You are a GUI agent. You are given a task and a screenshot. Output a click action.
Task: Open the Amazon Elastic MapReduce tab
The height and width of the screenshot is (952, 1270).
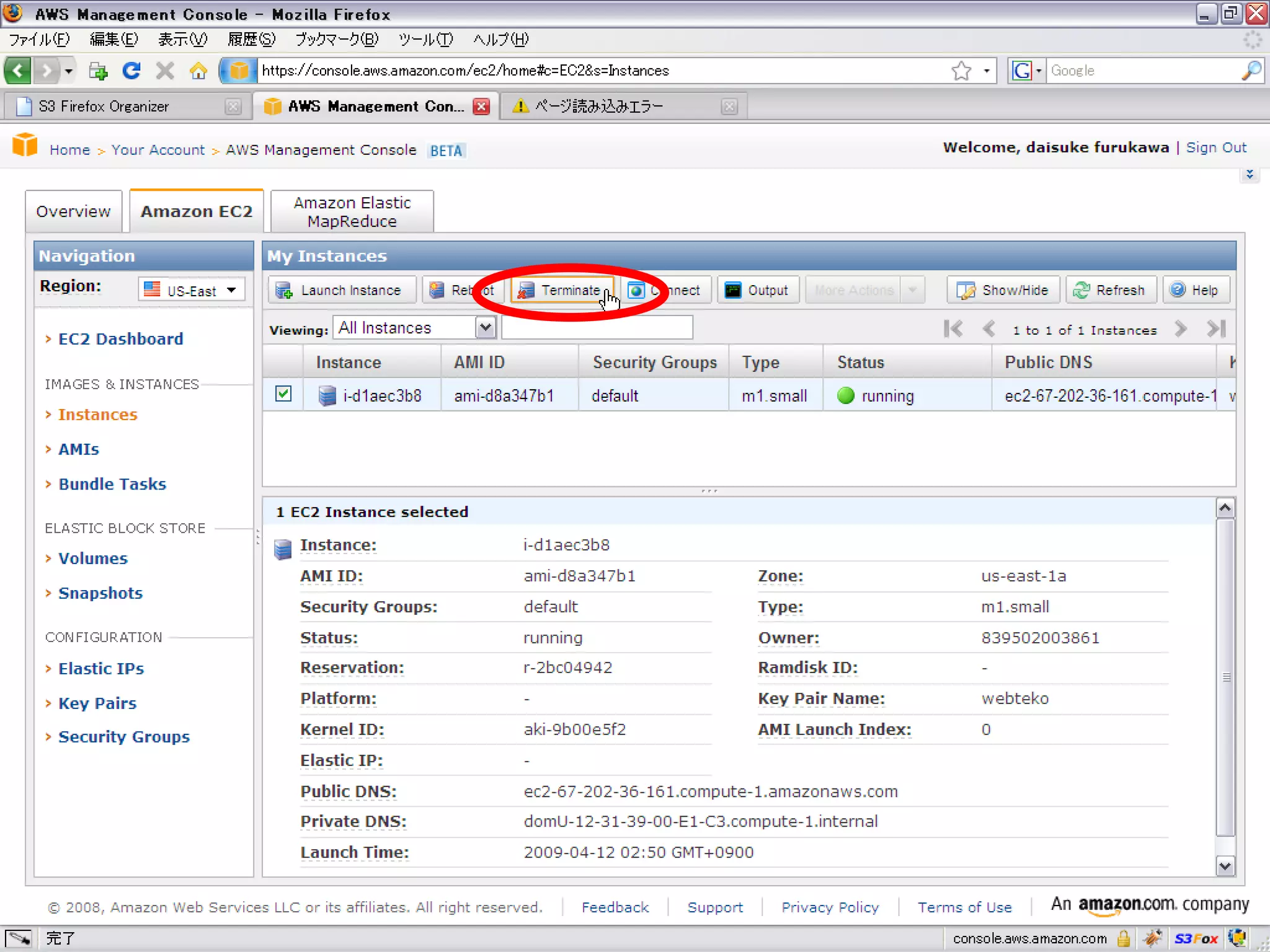[x=352, y=211]
